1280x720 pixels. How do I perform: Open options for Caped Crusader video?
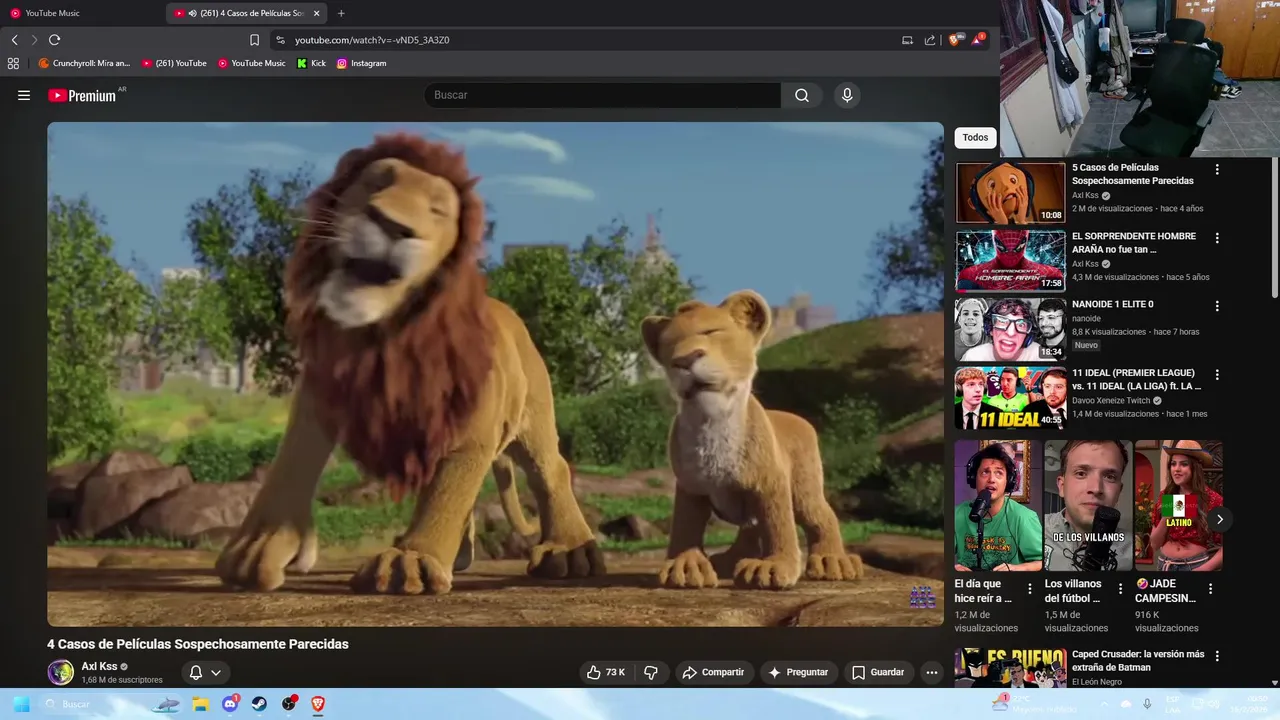(x=1217, y=656)
